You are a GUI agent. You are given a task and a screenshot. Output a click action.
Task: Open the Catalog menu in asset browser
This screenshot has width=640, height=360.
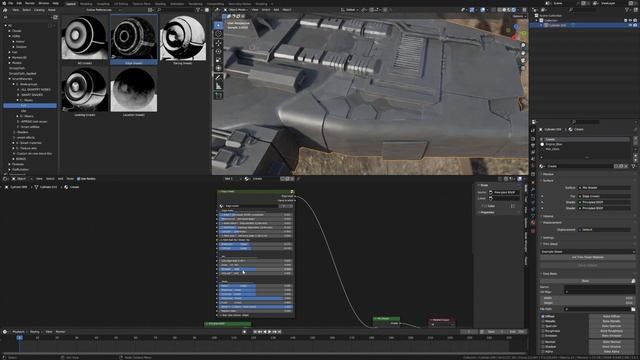click(x=39, y=10)
